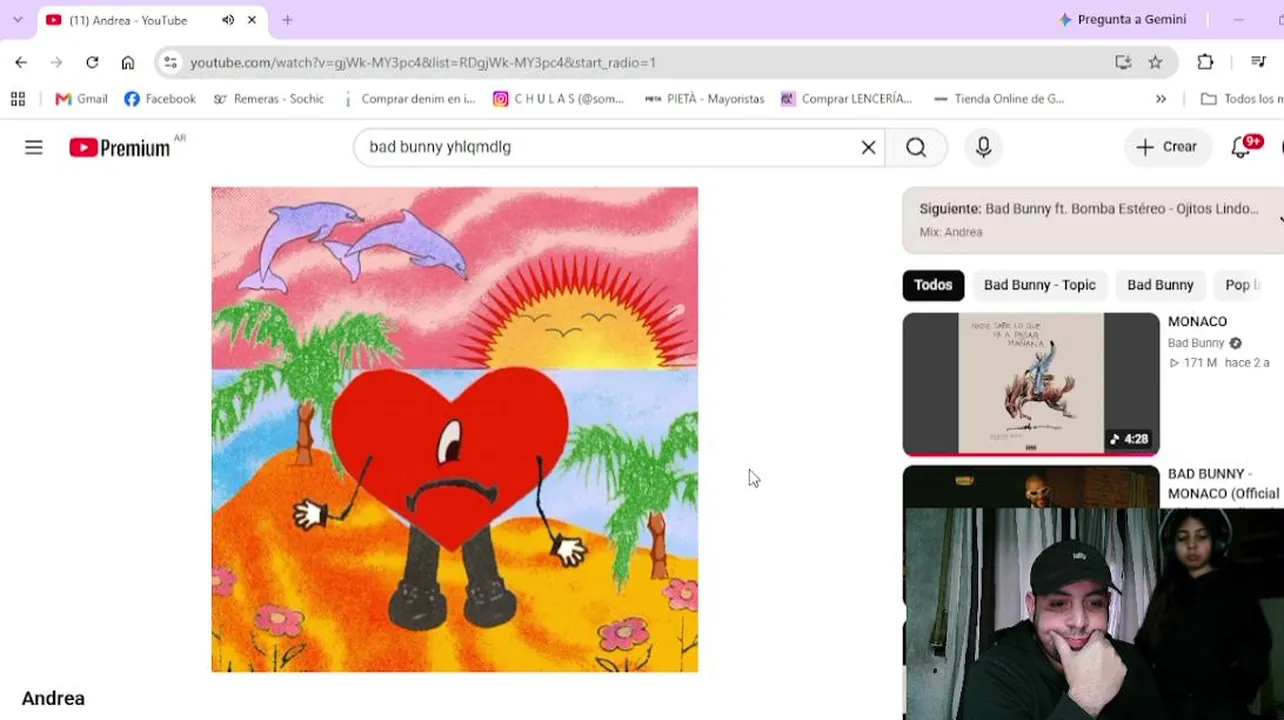Image resolution: width=1284 pixels, height=720 pixels.
Task: Open the Comprar LENCERÍA bookmark
Action: [846, 99]
